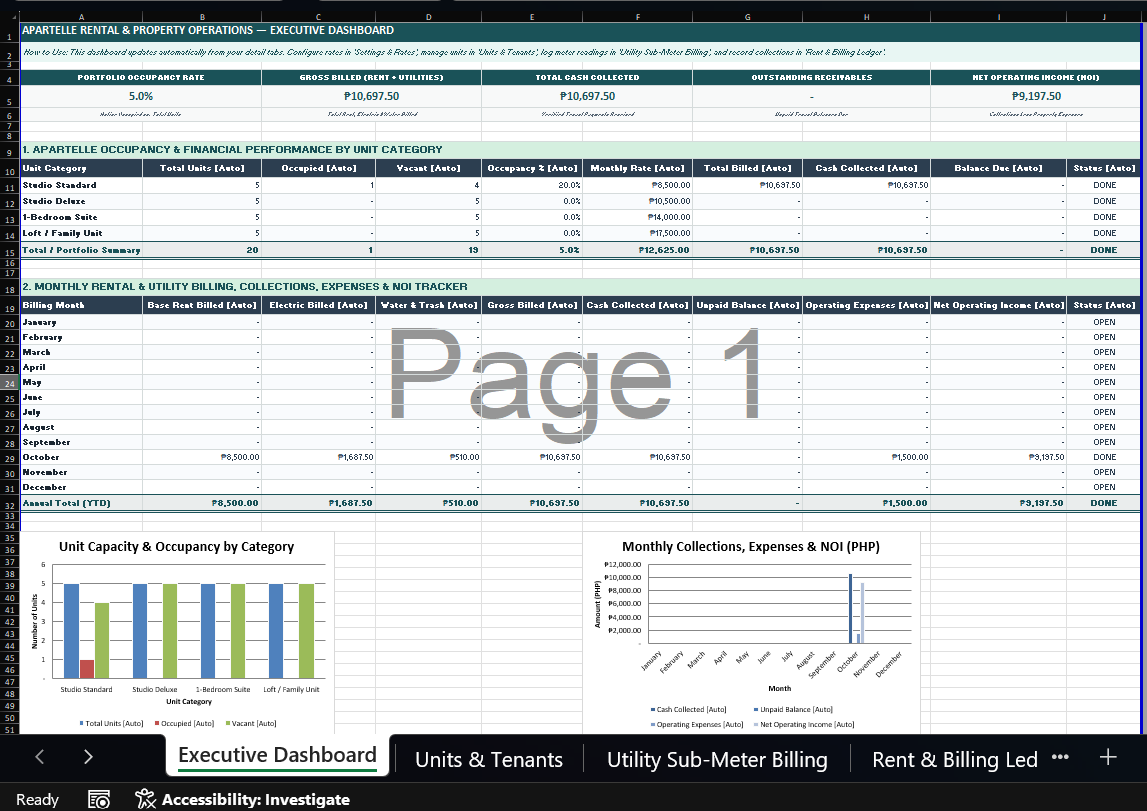Image resolution: width=1147 pixels, height=811 pixels.
Task: Select Monthly Collections, Expenses & NOI chart title
Action: 751,546
